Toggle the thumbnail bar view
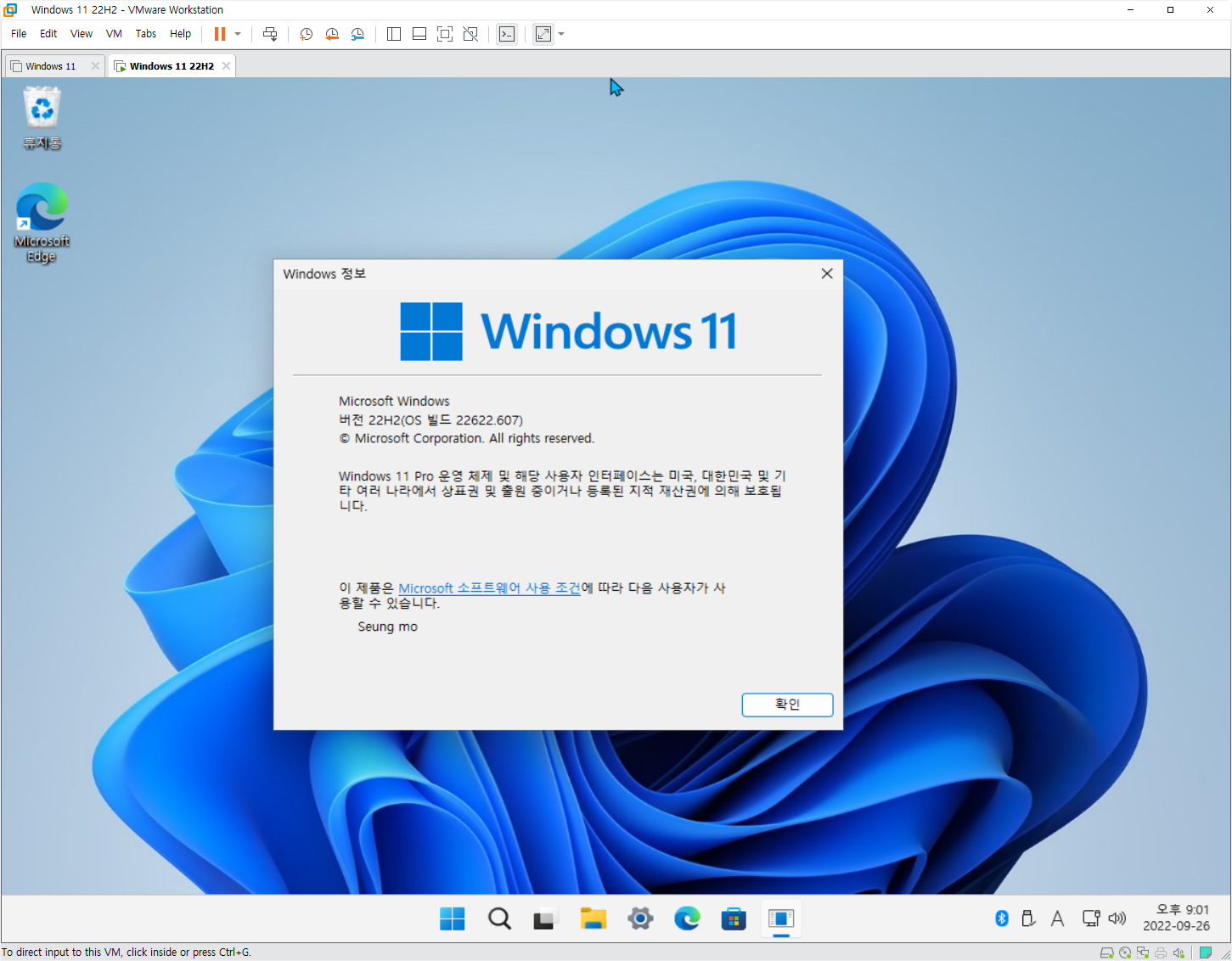 (x=419, y=34)
